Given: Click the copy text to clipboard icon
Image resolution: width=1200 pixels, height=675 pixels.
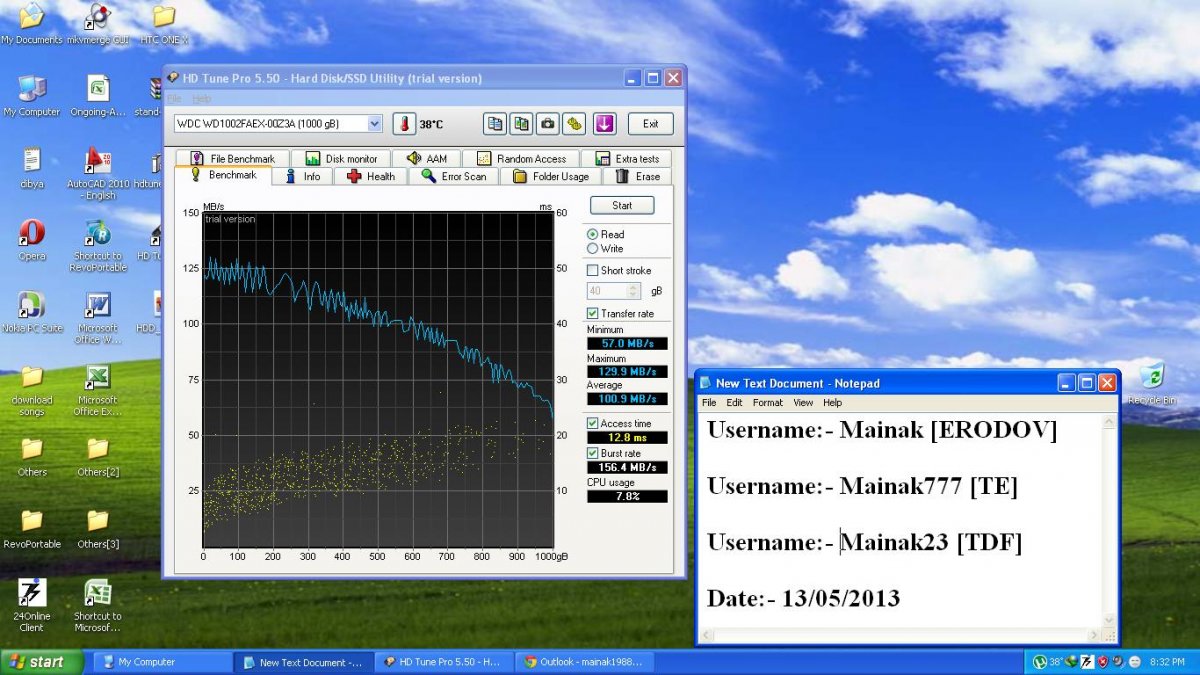Looking at the screenshot, I should pos(495,124).
